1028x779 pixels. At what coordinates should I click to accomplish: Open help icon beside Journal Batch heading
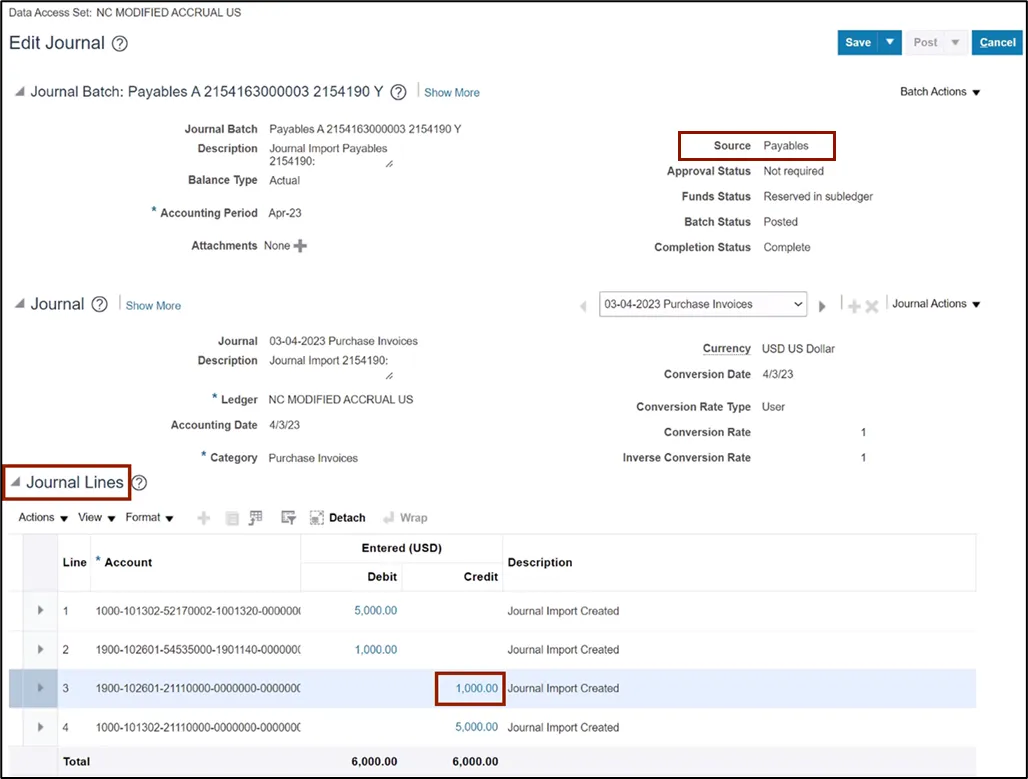click(398, 92)
